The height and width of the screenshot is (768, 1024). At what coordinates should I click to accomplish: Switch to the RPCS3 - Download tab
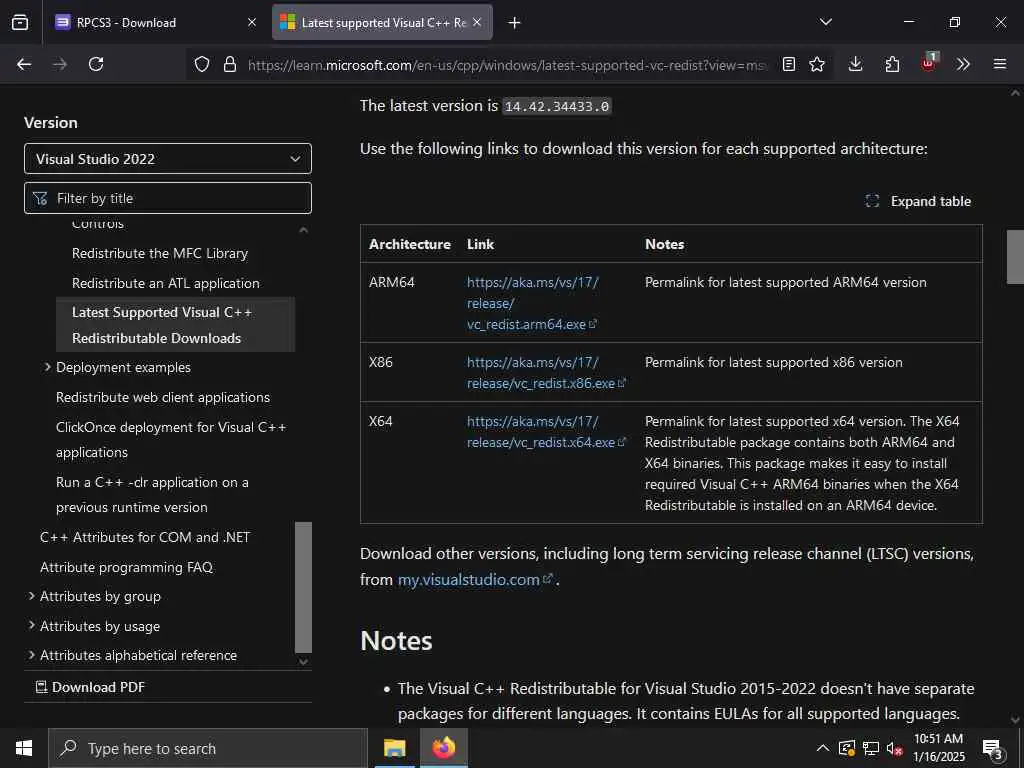click(156, 23)
